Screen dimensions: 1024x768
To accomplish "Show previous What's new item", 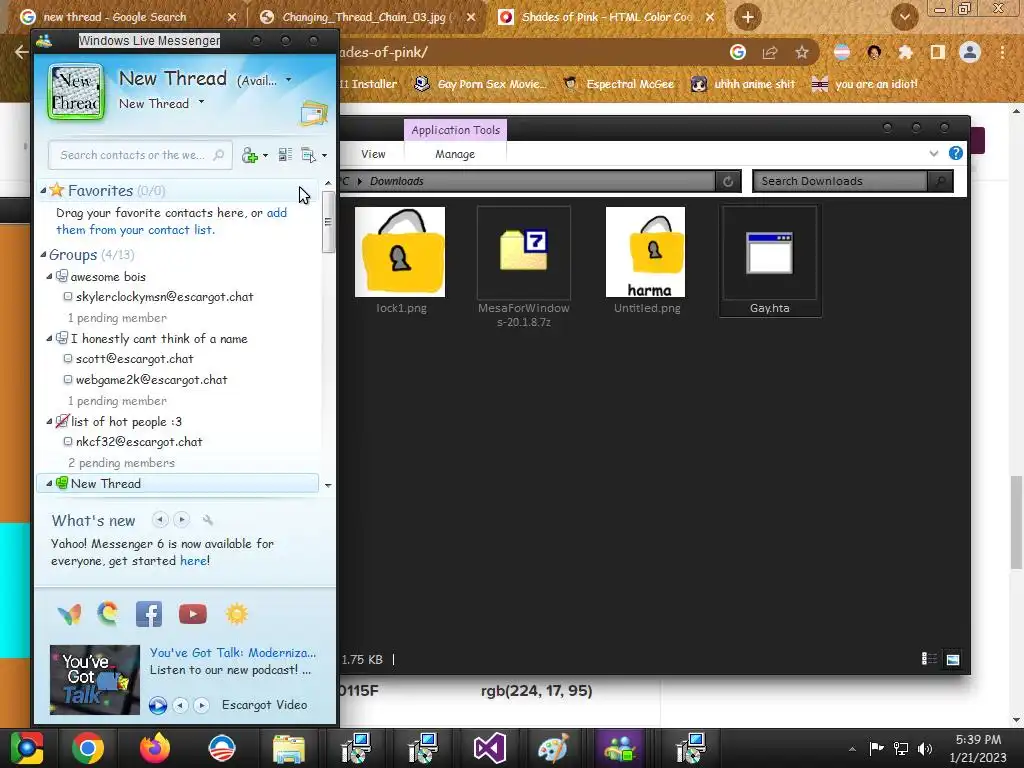I will [x=160, y=520].
